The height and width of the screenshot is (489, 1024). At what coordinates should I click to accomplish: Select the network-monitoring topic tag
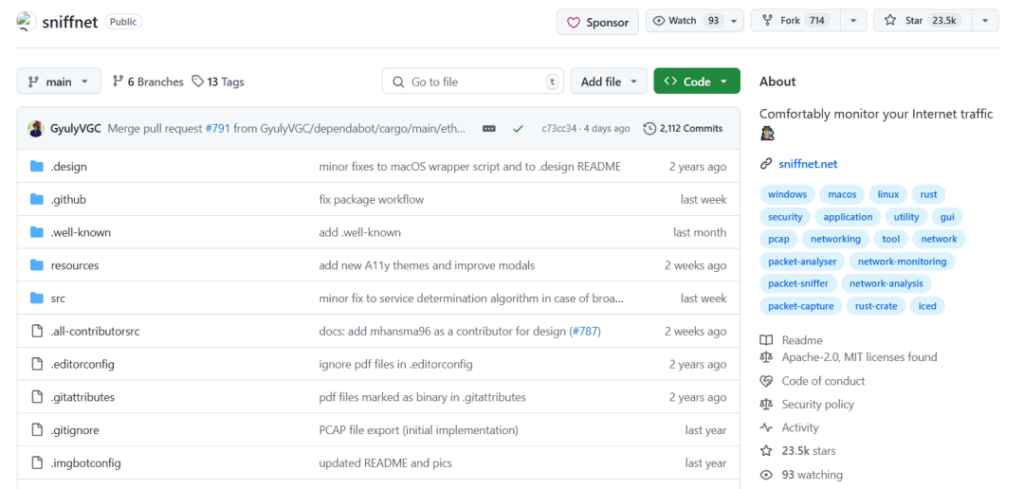[902, 261]
